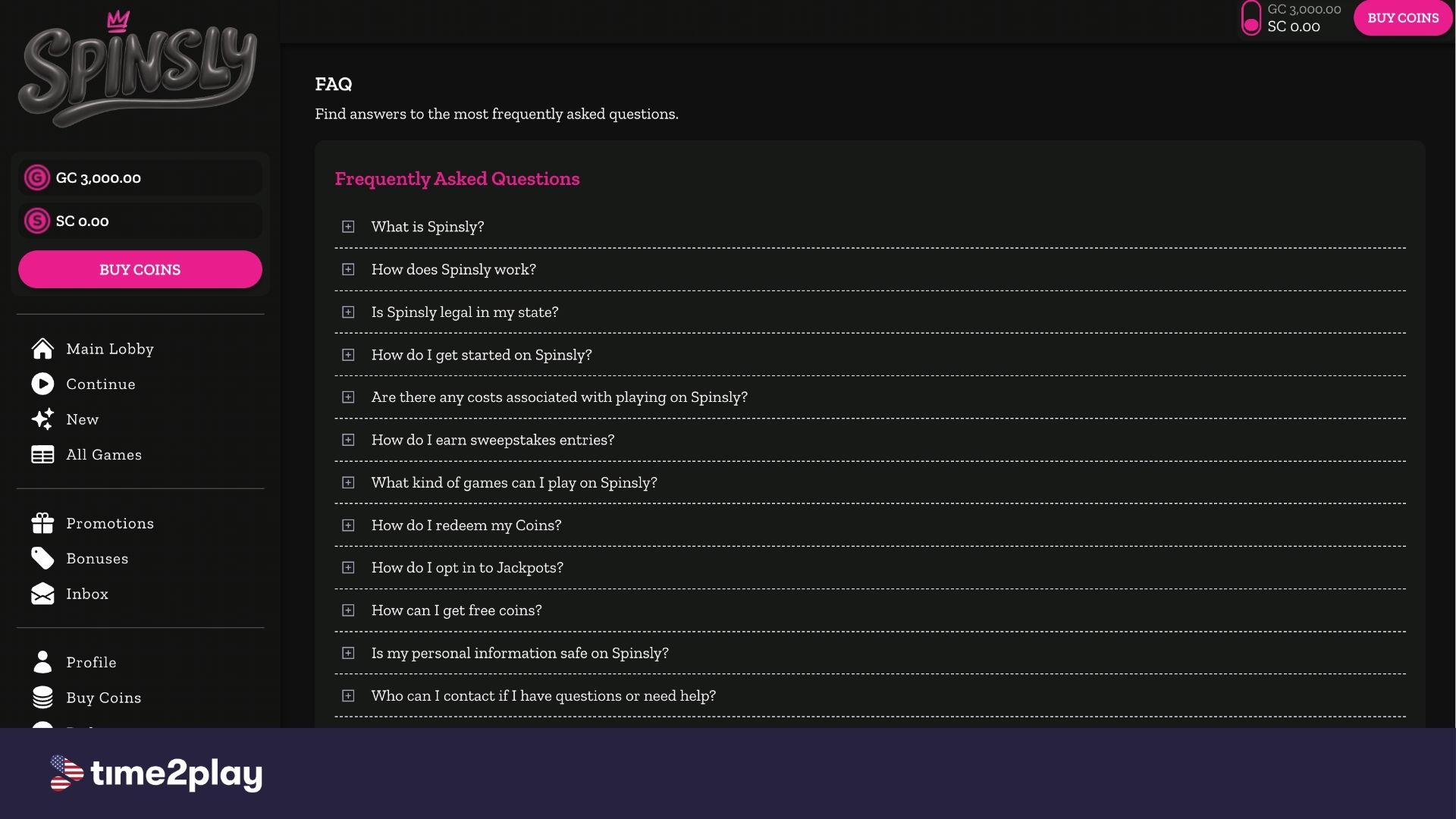Expand 'How do I redeem my Coins?'
The height and width of the screenshot is (819, 1456).
pyautogui.click(x=870, y=526)
